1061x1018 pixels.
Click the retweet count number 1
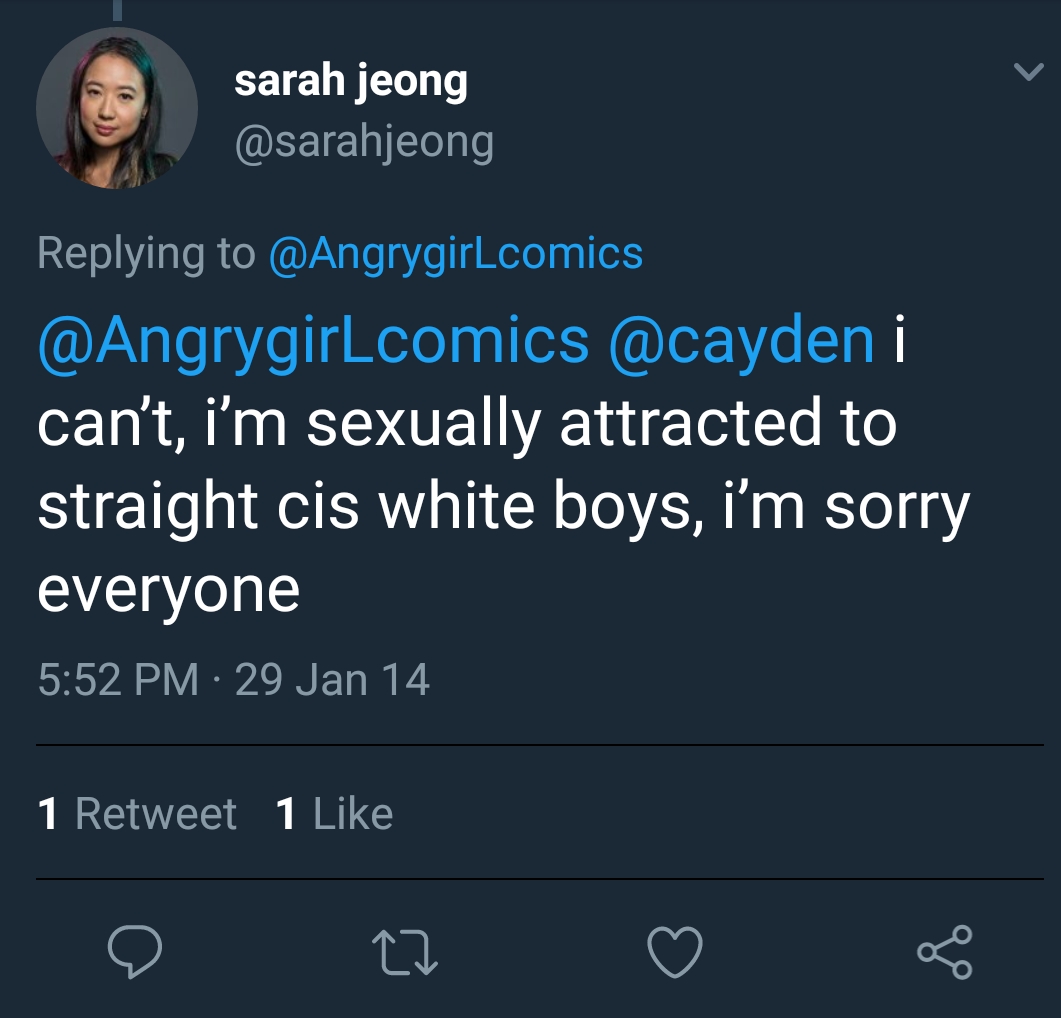[x=48, y=814]
